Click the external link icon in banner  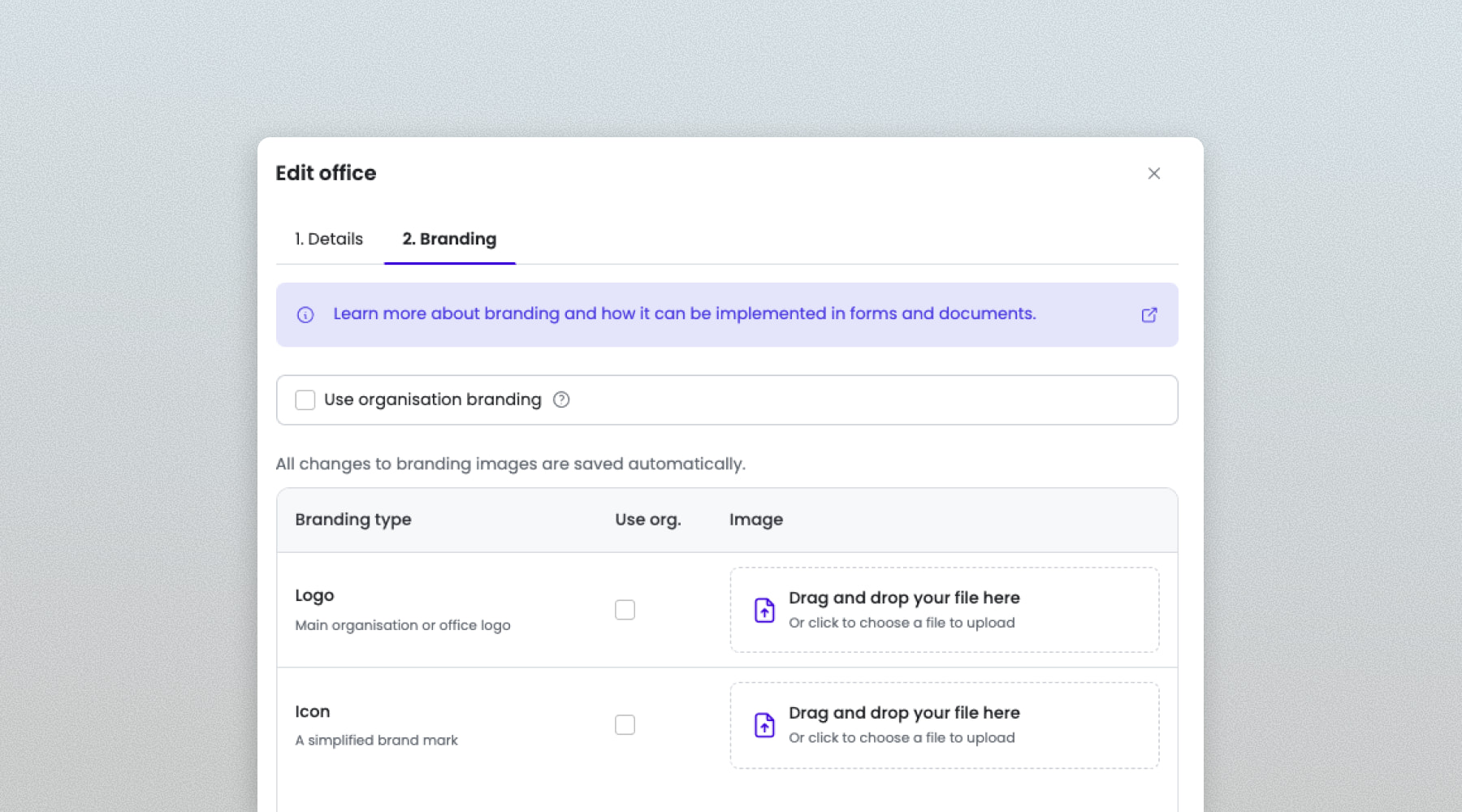pos(1148,315)
